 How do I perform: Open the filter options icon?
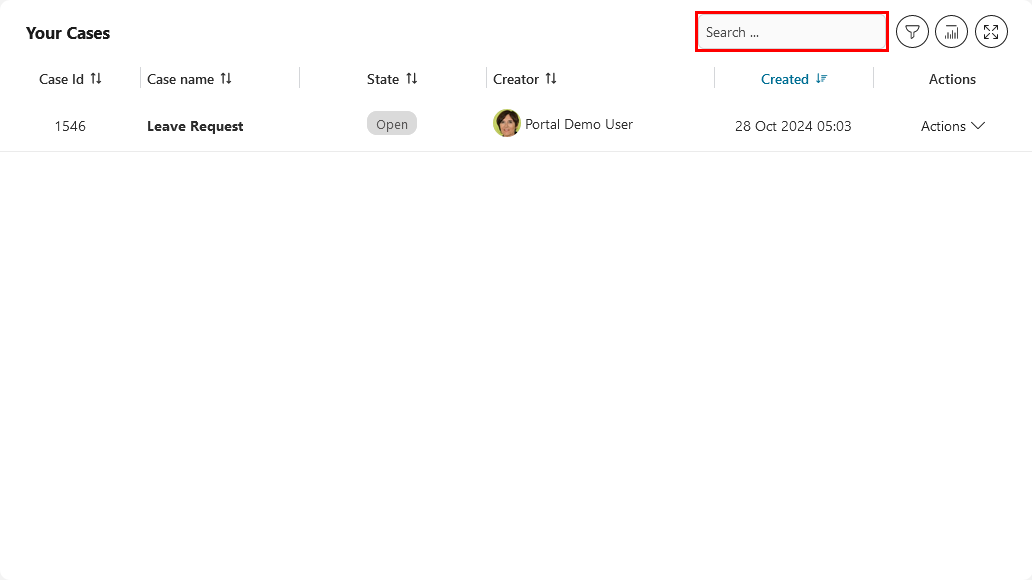[912, 32]
